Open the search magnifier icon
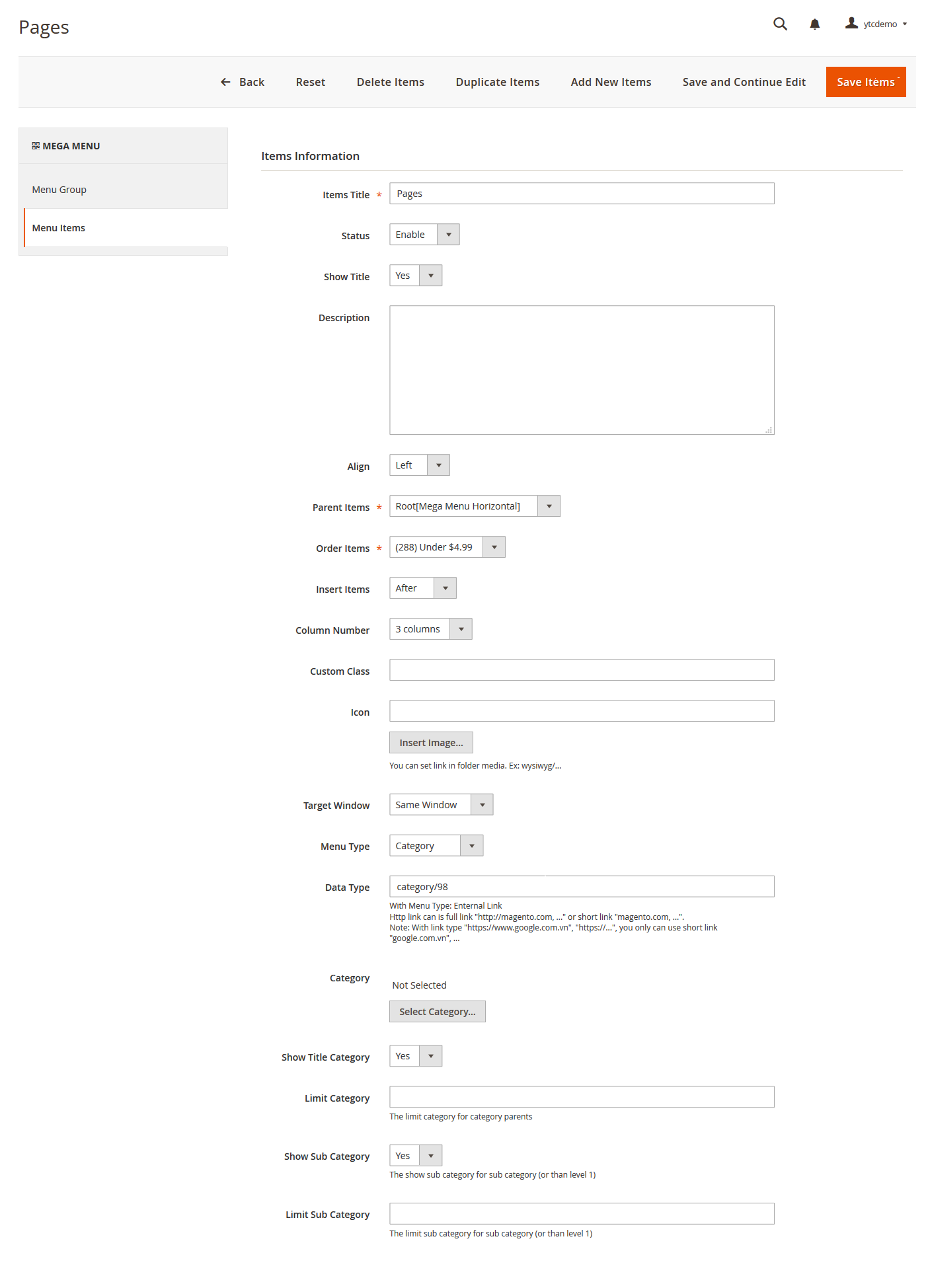This screenshot has width=928, height=1288. pyautogui.click(x=780, y=24)
